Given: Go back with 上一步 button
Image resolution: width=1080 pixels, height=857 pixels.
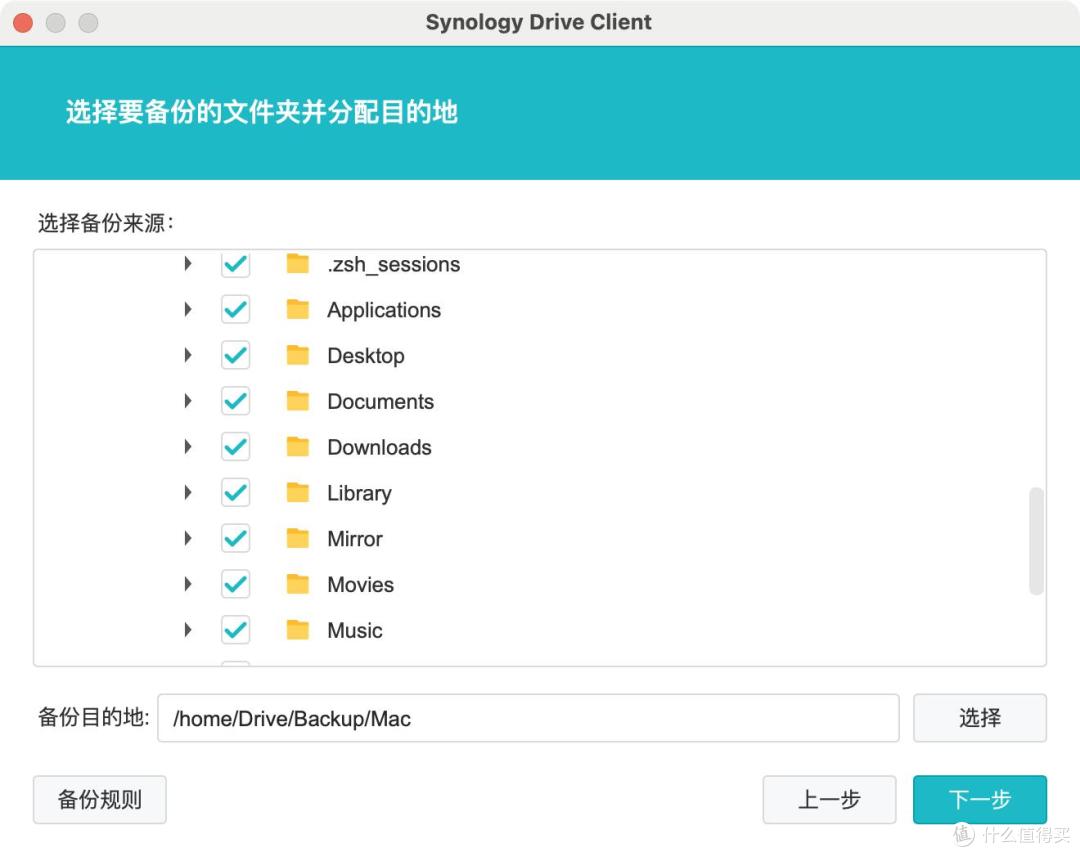Looking at the screenshot, I should click(829, 799).
